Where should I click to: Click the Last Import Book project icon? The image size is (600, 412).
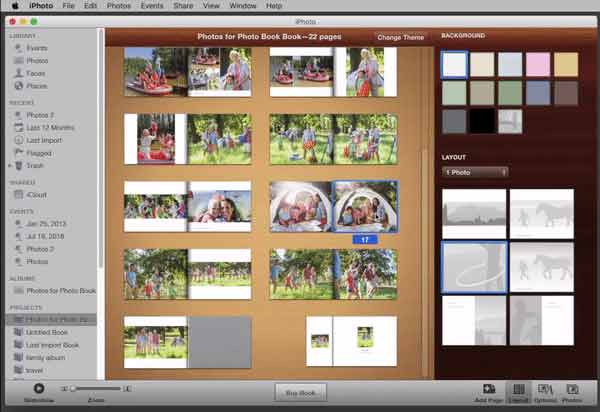click(18, 345)
